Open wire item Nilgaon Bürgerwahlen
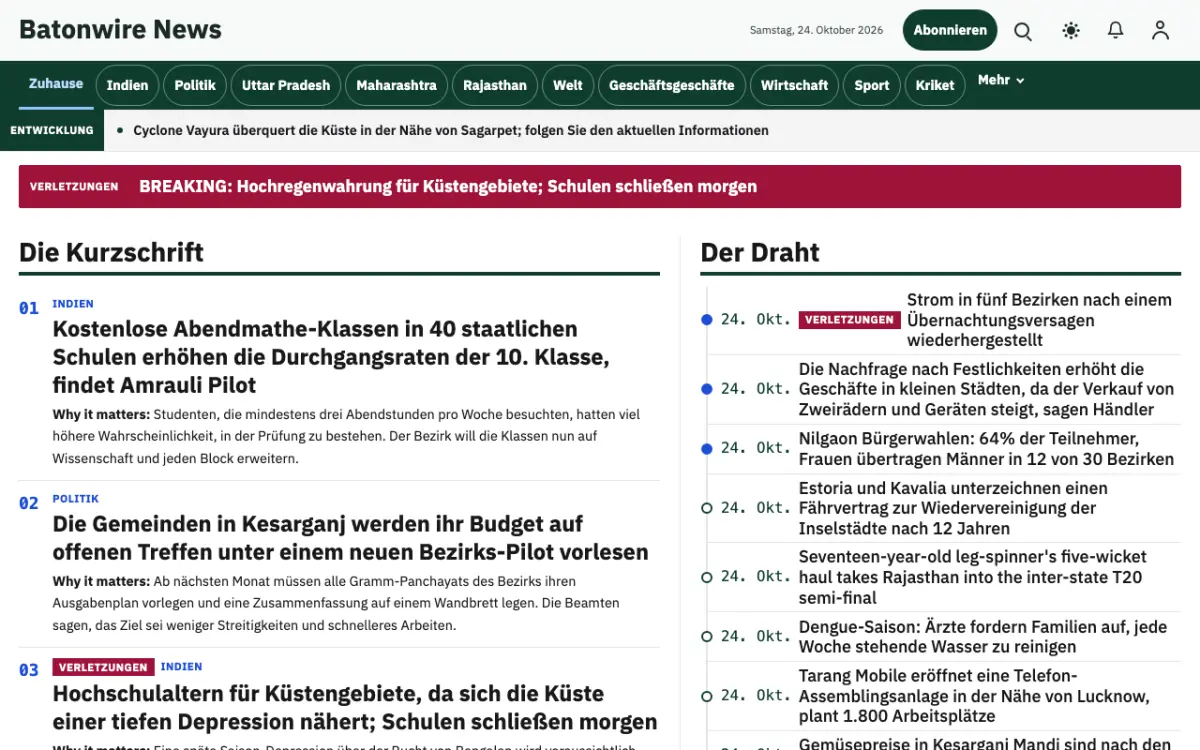1200x750 pixels. (x=986, y=449)
